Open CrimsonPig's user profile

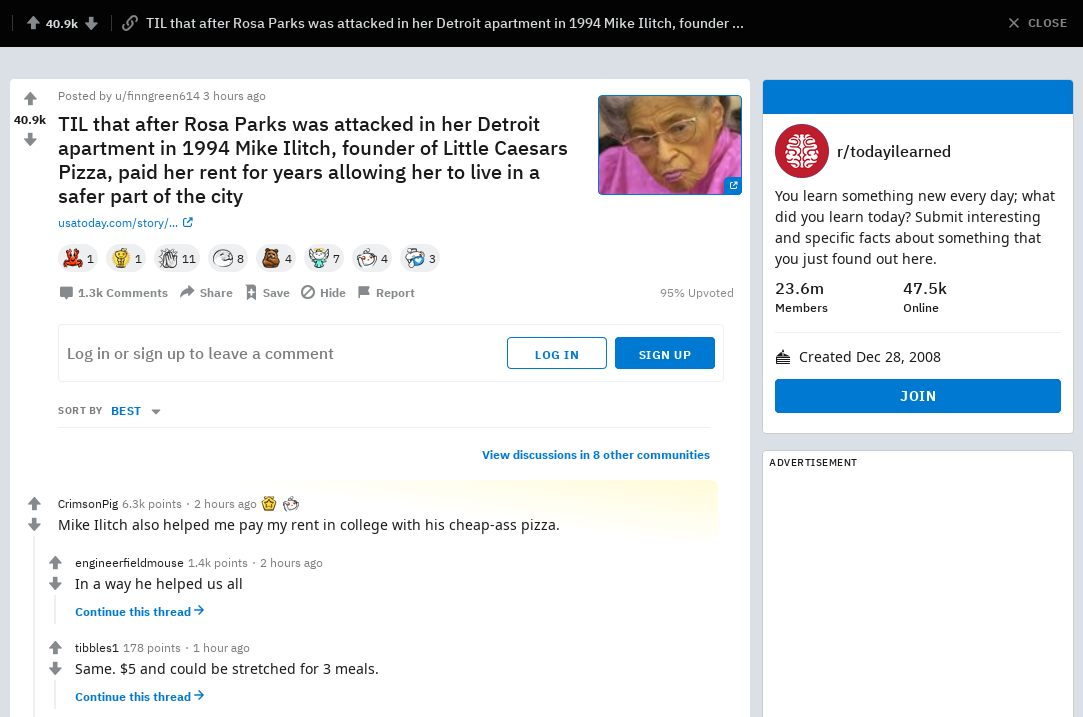click(88, 504)
